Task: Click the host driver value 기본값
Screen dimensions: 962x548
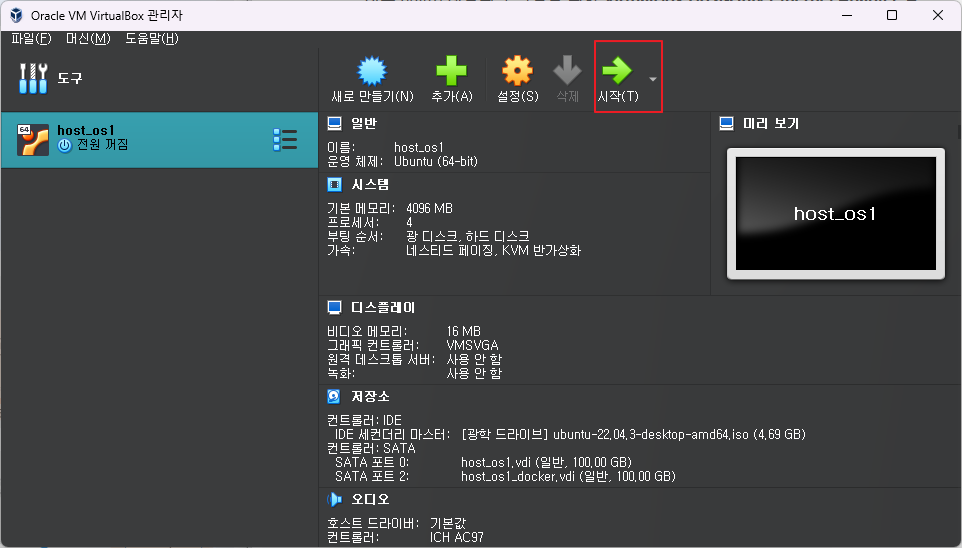Action: [448, 523]
